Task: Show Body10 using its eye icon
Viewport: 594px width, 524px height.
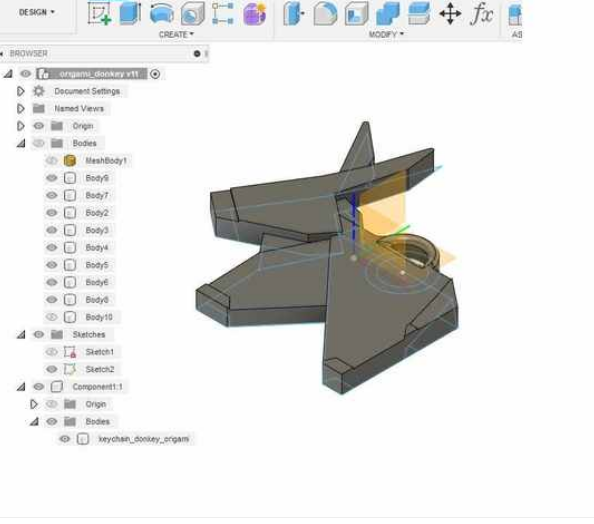Action: click(x=52, y=317)
